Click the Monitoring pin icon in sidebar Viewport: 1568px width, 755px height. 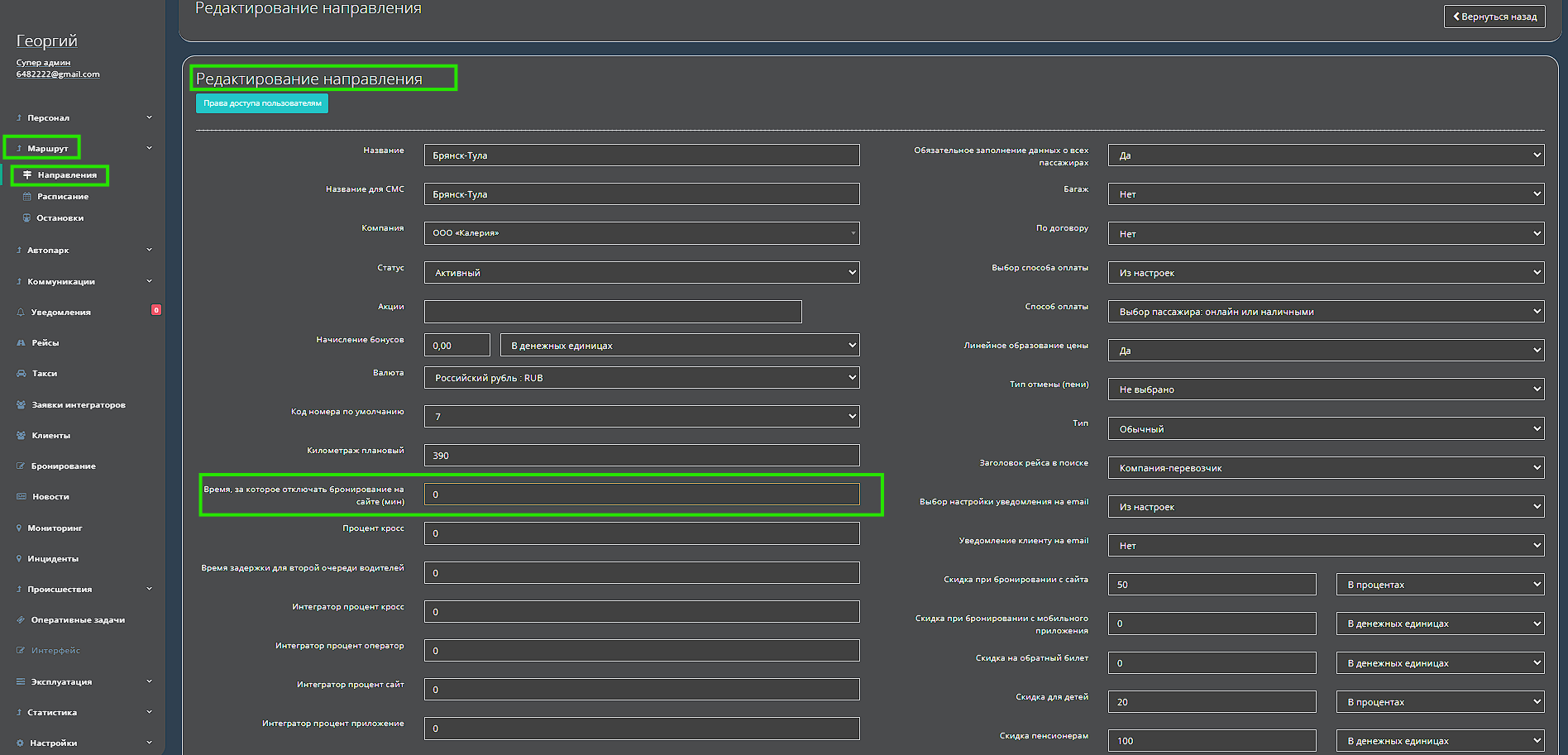tap(19, 528)
